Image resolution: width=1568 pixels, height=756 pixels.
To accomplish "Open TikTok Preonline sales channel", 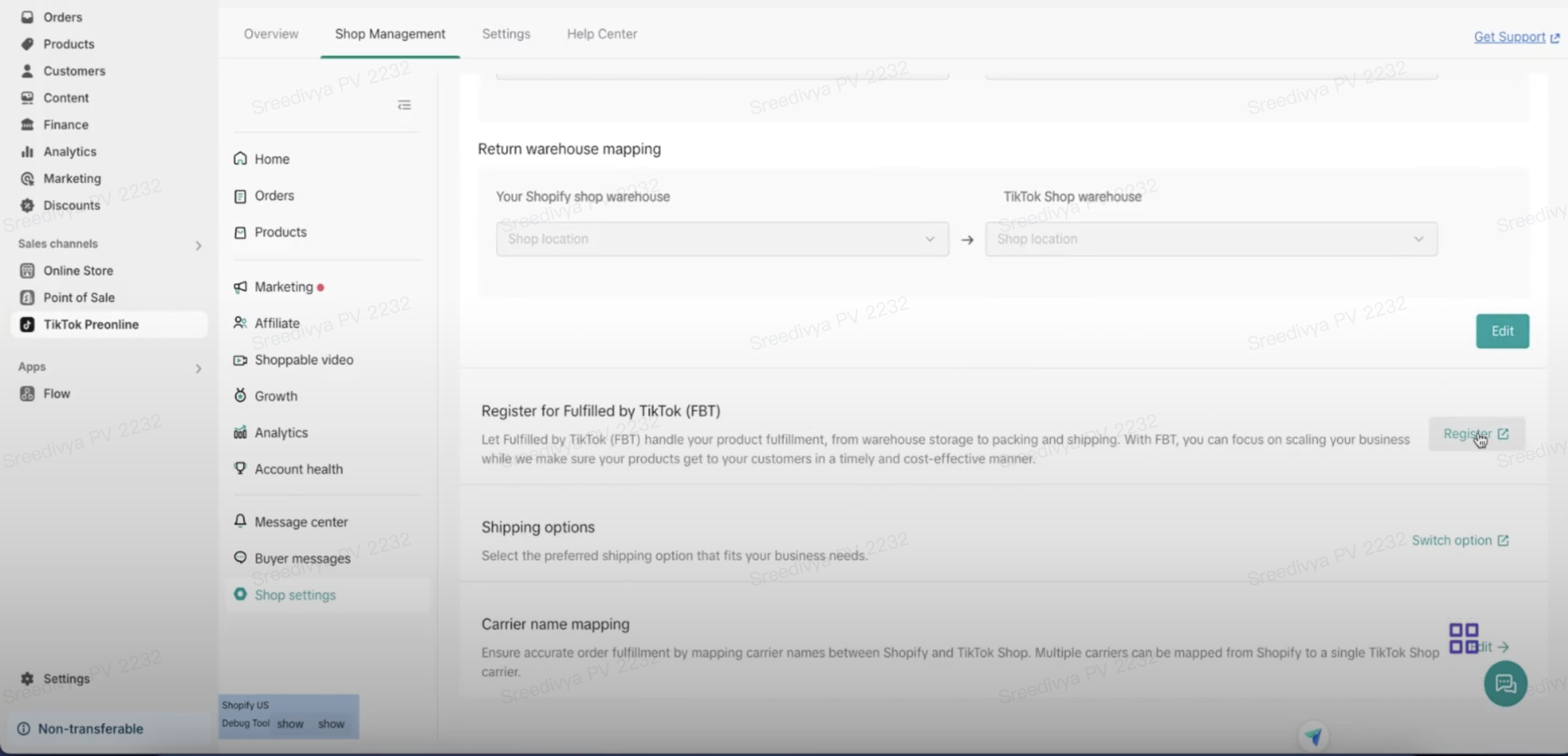I will click(x=91, y=324).
